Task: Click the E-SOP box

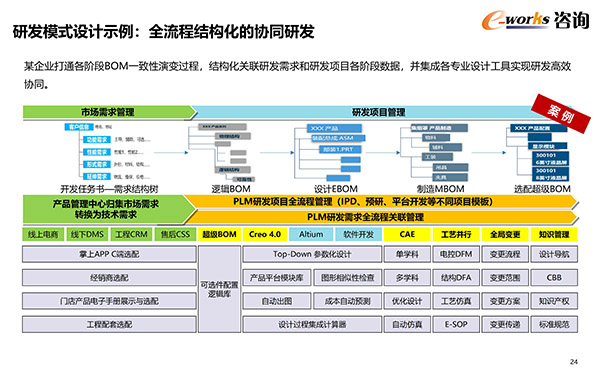Action: pos(456,325)
